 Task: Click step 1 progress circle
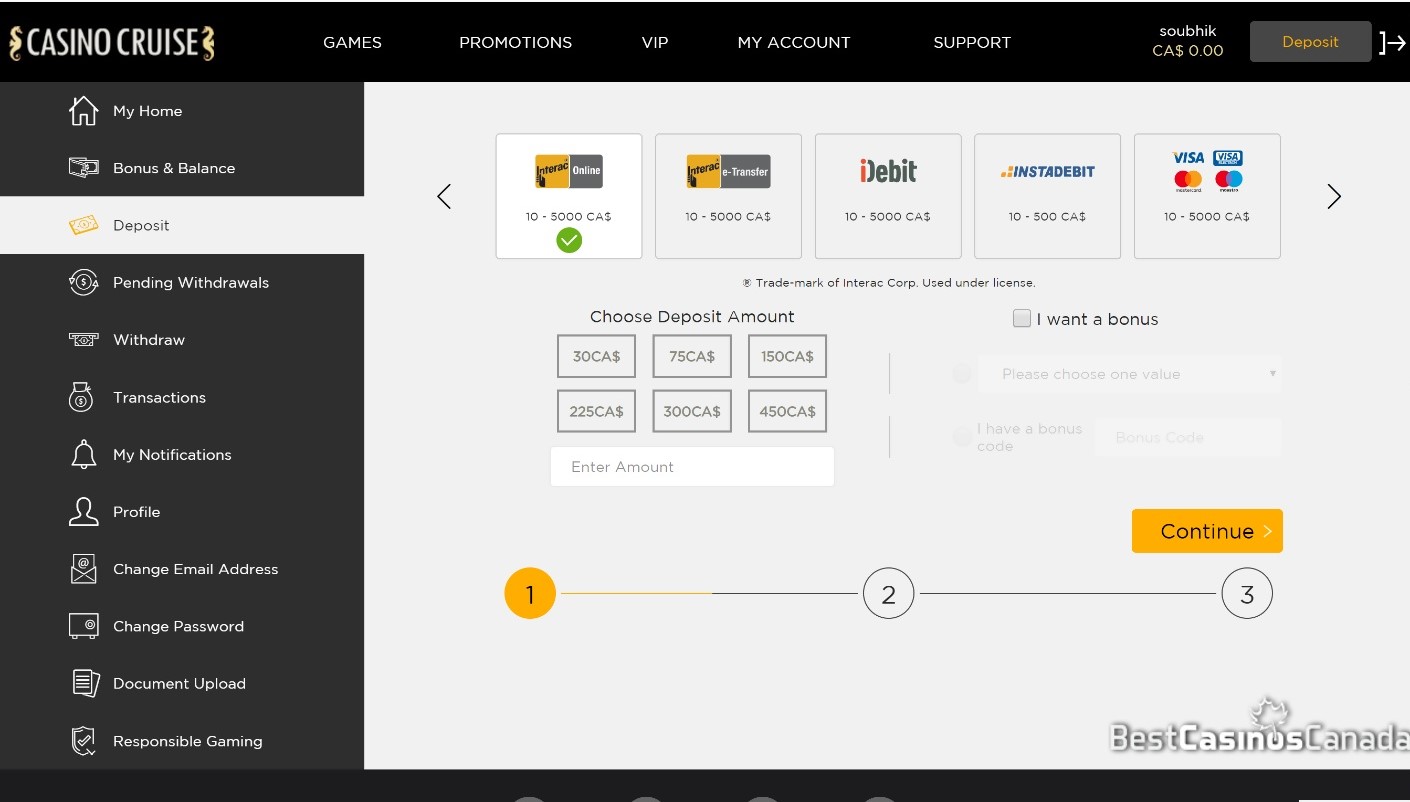point(530,594)
